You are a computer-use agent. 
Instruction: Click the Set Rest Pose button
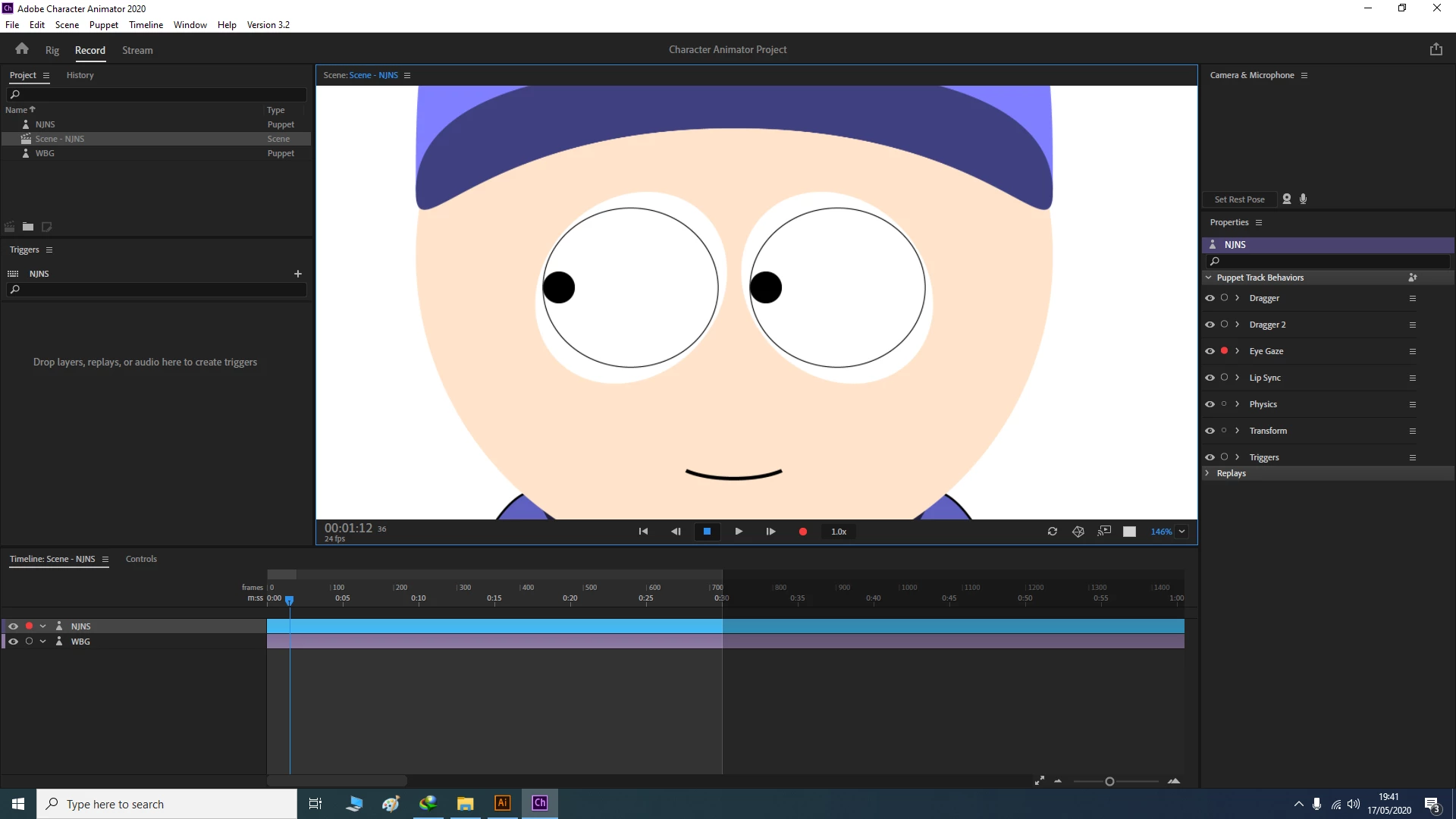[1239, 199]
